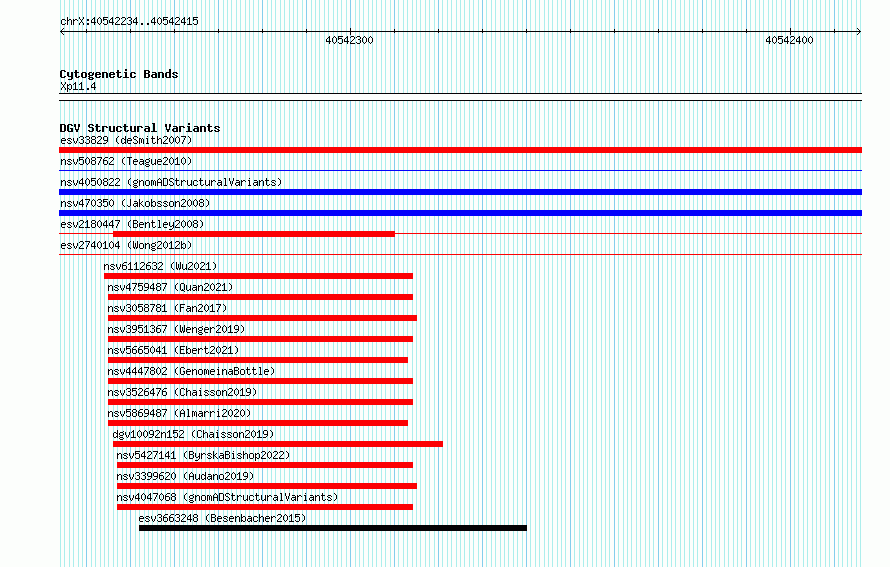The width and height of the screenshot is (890, 567).
Task: Click the red bar under nsv4759487
Action: point(260,297)
